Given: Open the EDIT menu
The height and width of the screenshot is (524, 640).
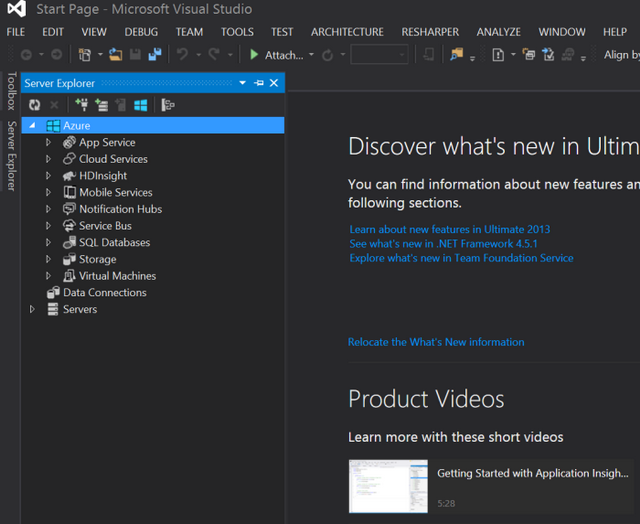Looking at the screenshot, I should click(x=53, y=32).
